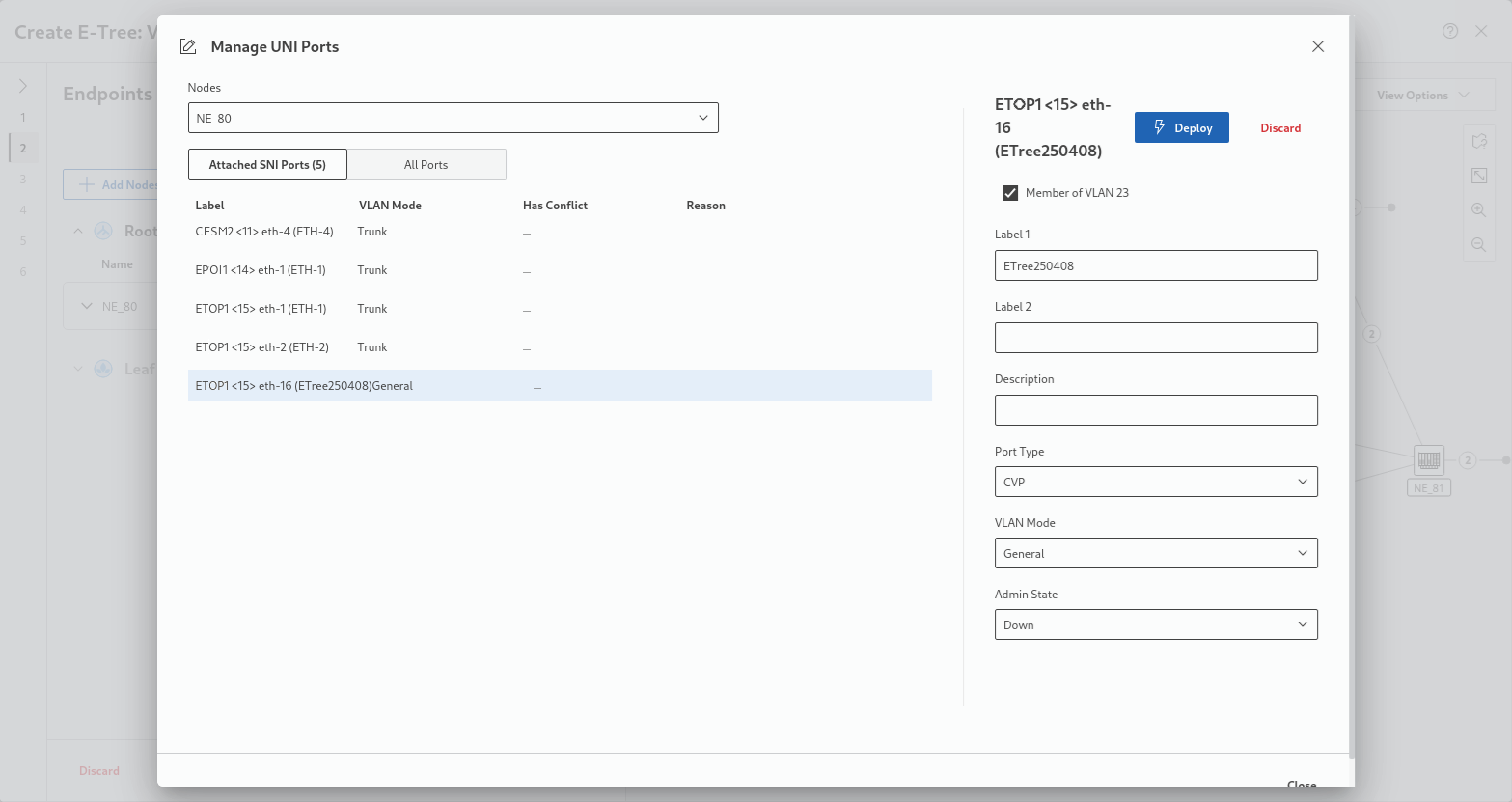Open the Port Type CVP dropdown
Image resolution: width=1512 pixels, height=802 pixels.
(x=1155, y=482)
